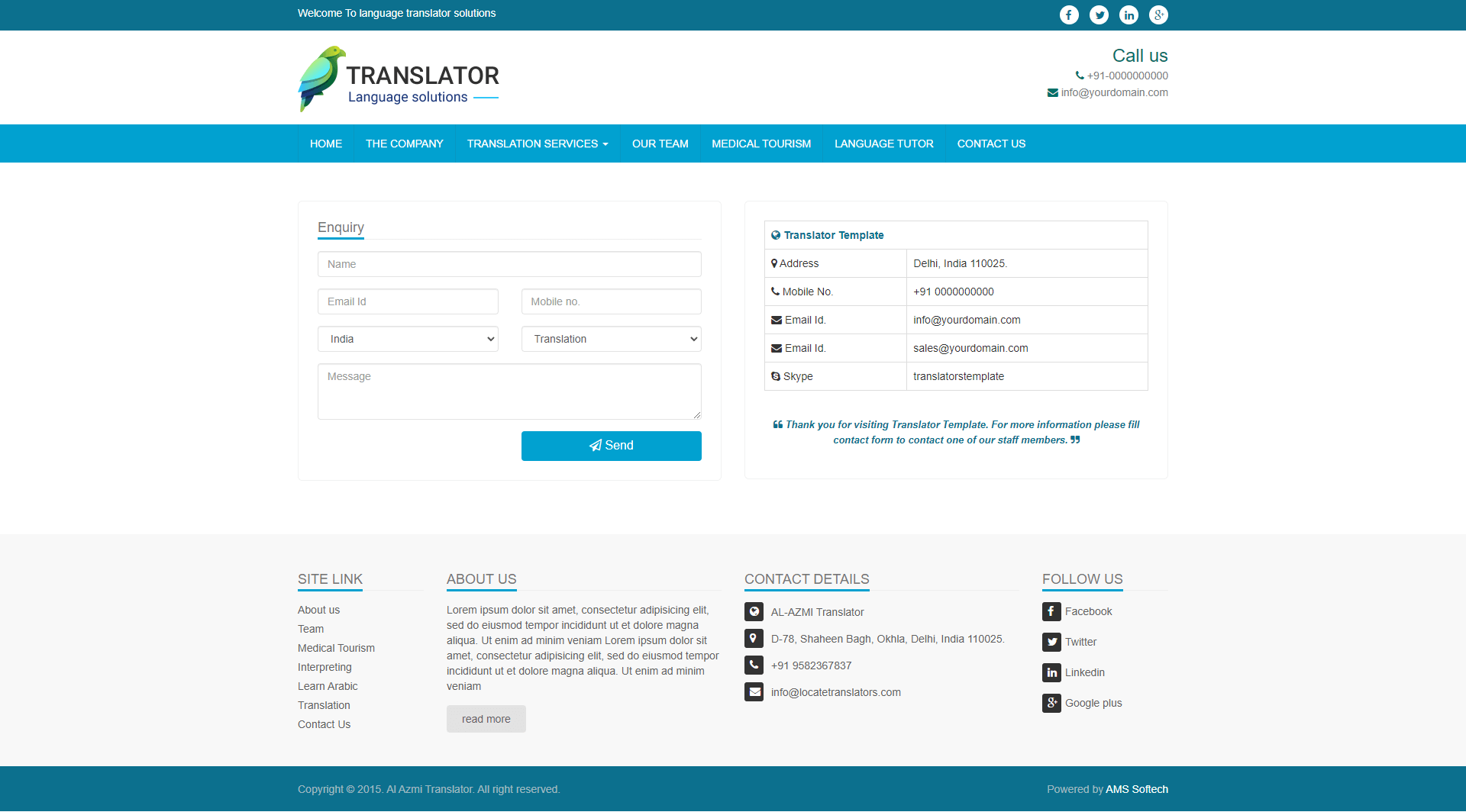Viewport: 1466px width, 812px height.
Task: Open Our Team nav item
Action: (x=660, y=143)
